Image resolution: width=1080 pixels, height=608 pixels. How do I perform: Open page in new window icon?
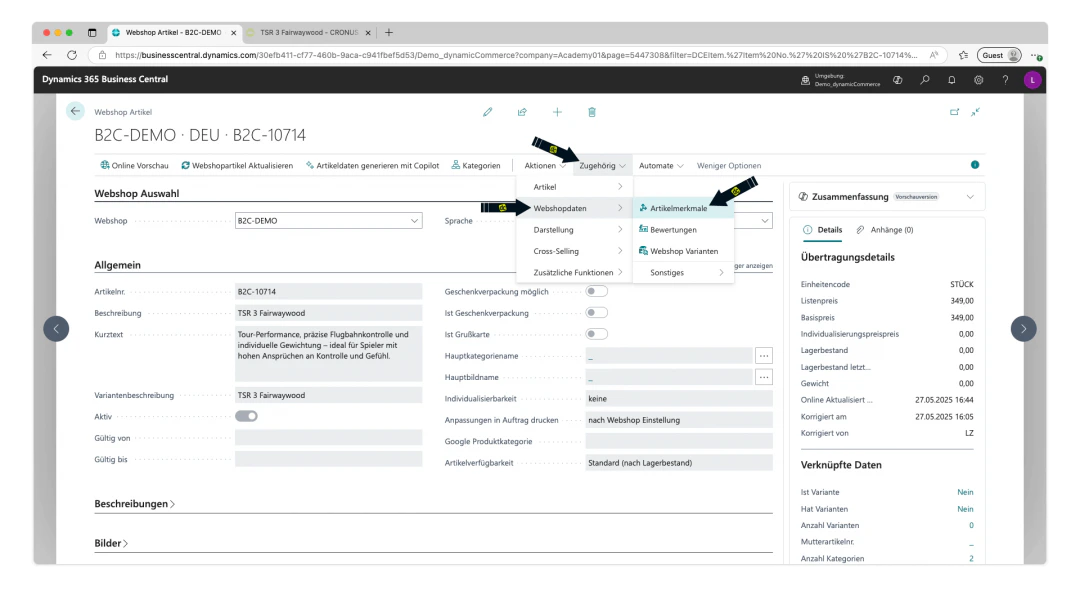coord(955,112)
